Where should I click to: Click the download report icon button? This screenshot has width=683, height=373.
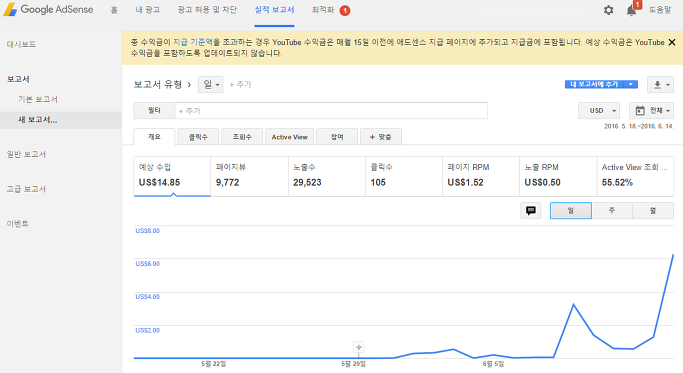point(660,85)
